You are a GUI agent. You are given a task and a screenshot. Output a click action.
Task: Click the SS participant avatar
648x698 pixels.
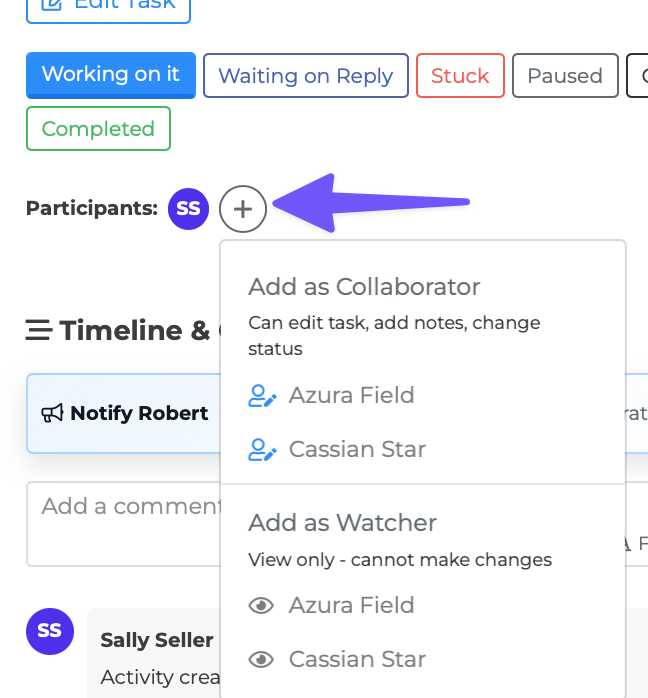tap(188, 209)
